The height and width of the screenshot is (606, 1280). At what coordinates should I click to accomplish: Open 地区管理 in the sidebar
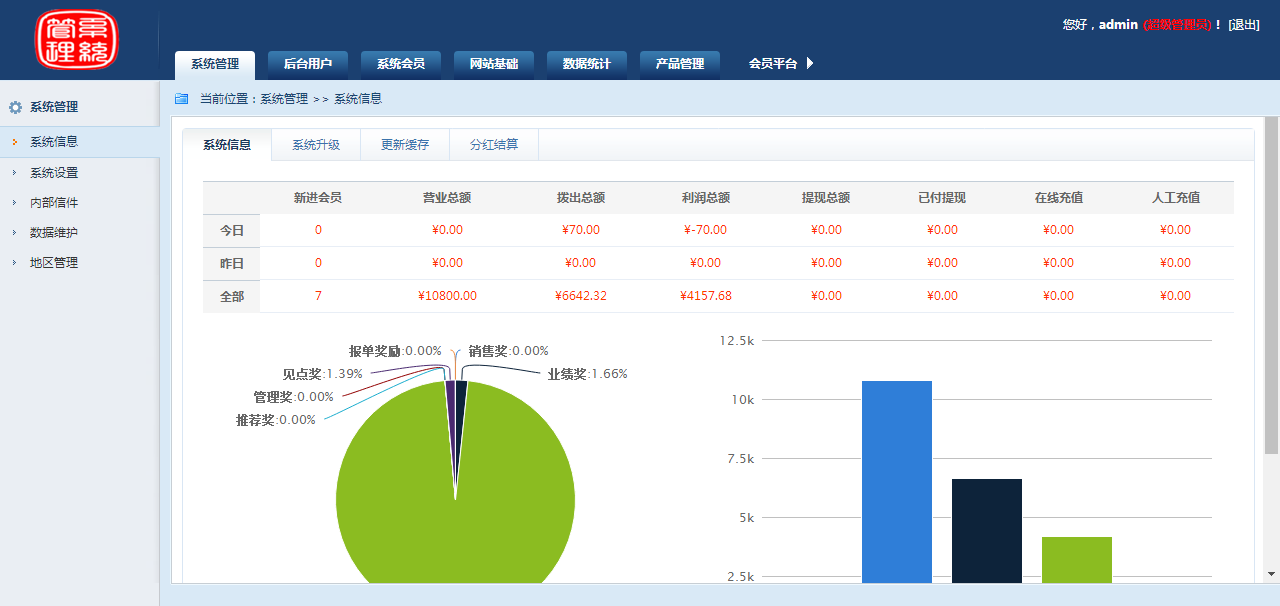click(54, 263)
